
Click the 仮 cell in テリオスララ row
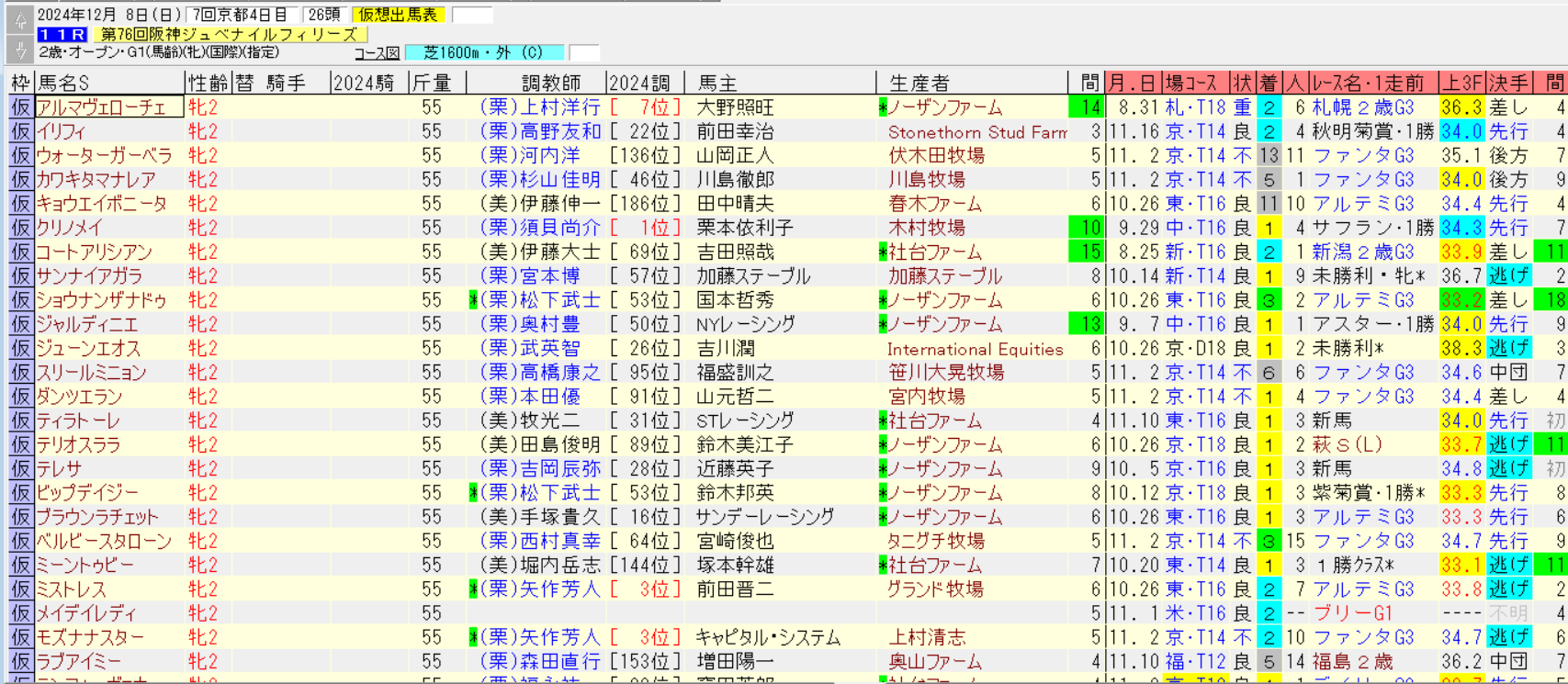(x=20, y=444)
